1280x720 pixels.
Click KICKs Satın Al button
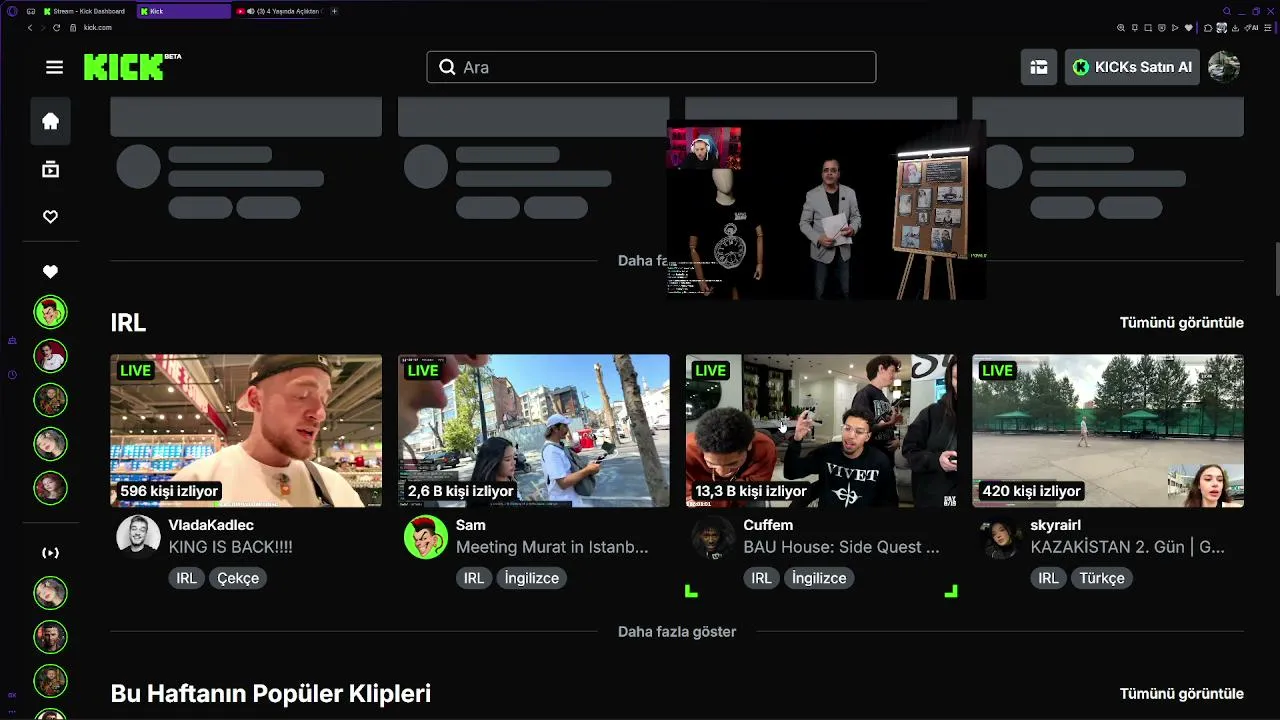point(1132,67)
